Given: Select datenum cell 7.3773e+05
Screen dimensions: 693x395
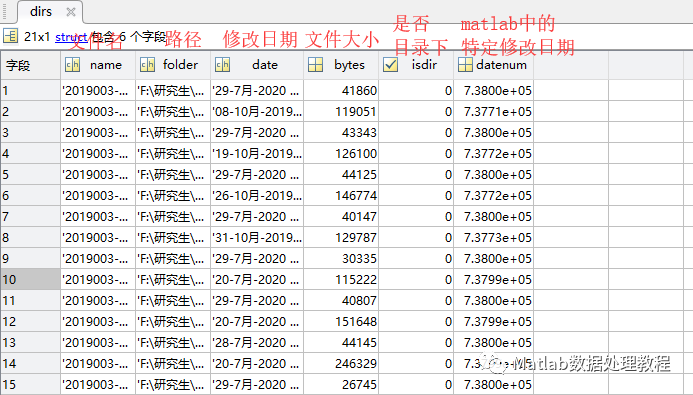Looking at the screenshot, I should coord(494,238).
